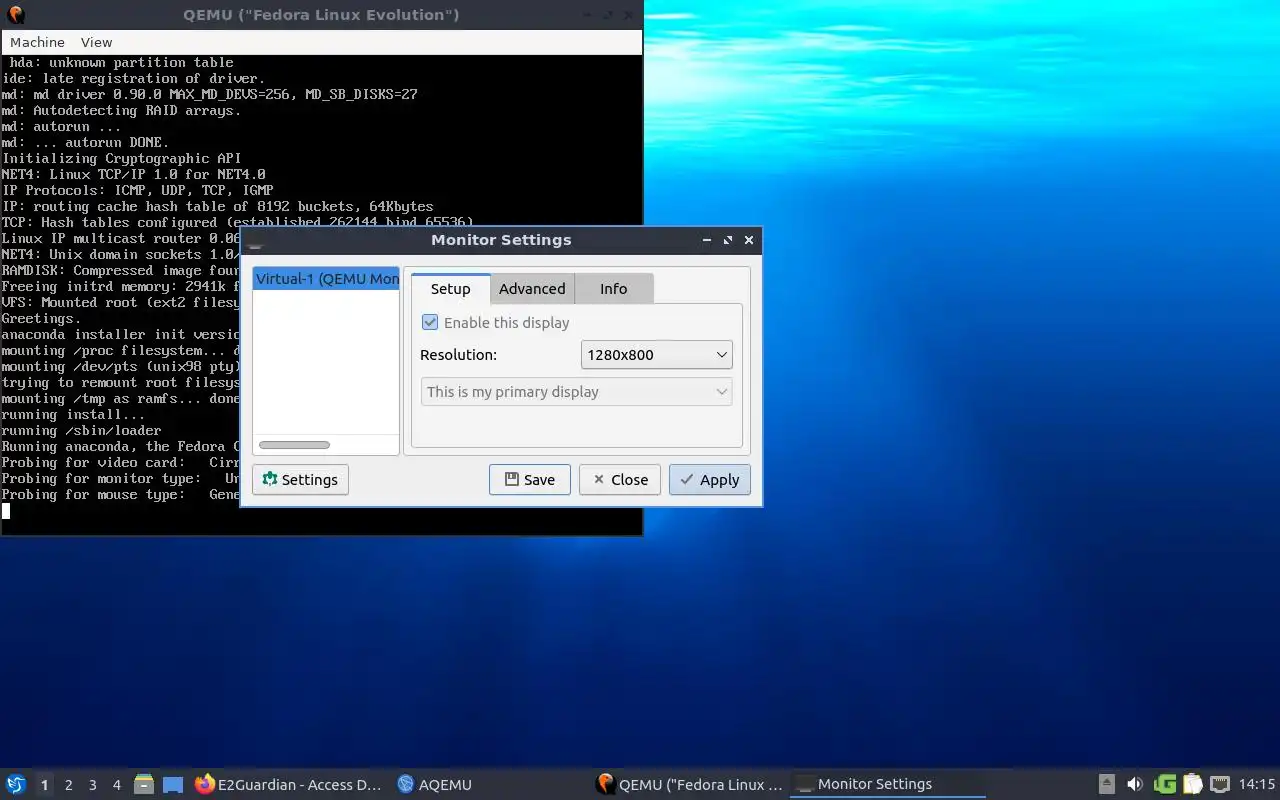Open the file manager icon in taskbar
The image size is (1280, 800).
(x=144, y=785)
